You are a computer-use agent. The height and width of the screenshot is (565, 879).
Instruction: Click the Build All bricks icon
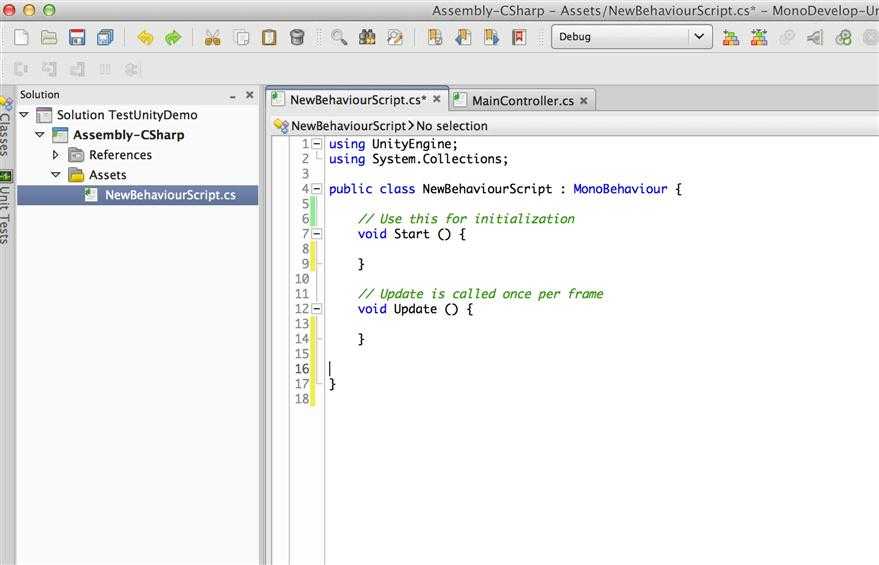[758, 38]
